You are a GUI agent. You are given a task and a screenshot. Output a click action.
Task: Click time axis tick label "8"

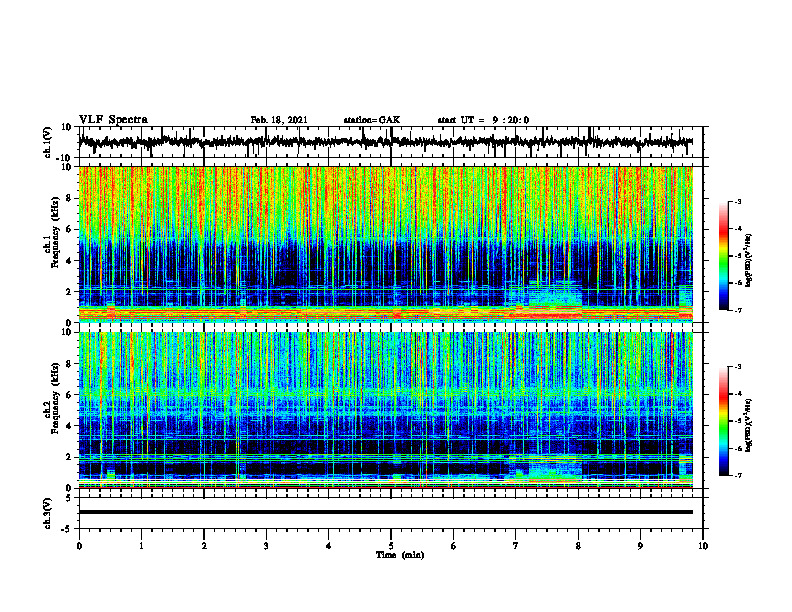tap(578, 546)
